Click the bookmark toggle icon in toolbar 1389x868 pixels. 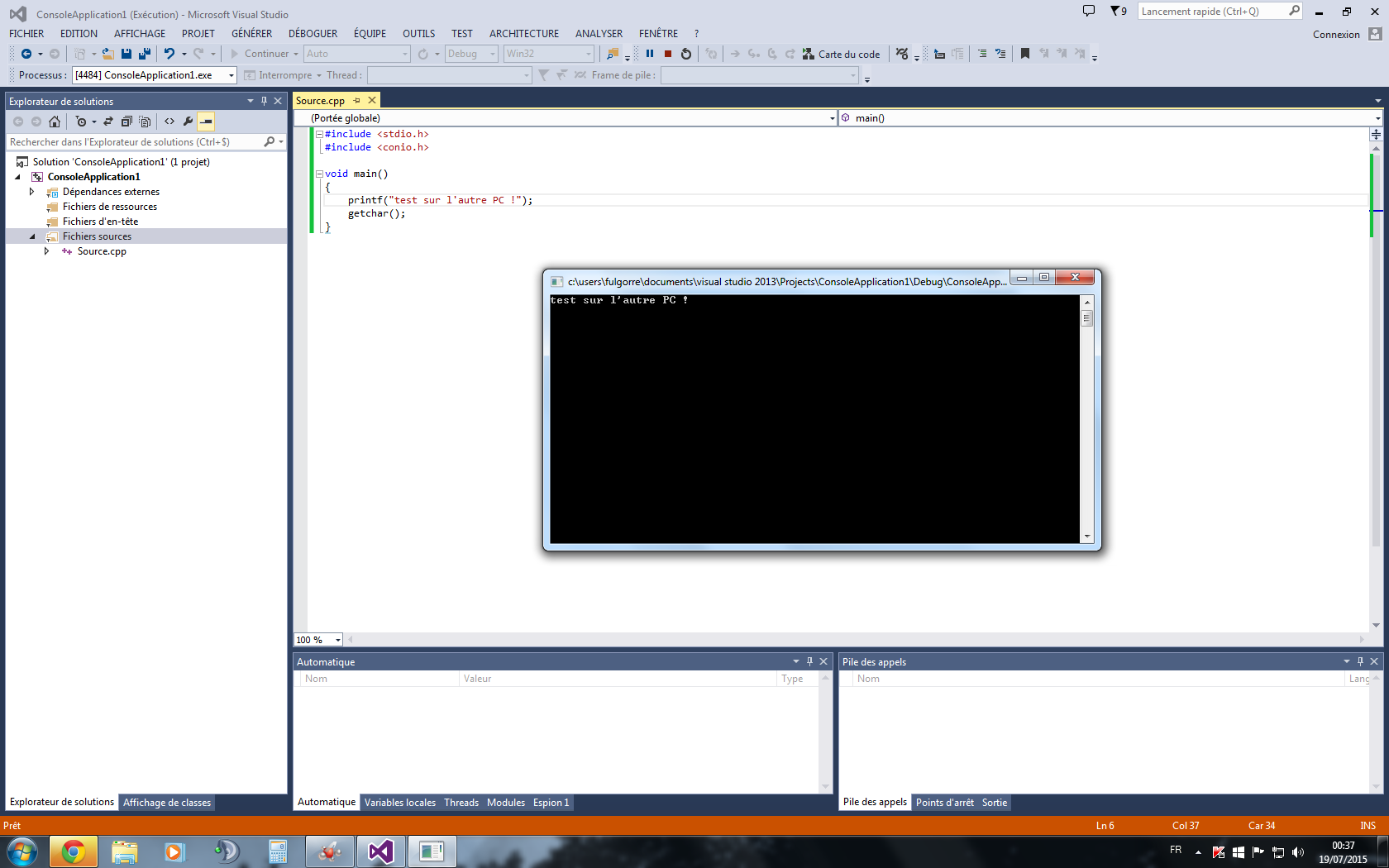1025,54
